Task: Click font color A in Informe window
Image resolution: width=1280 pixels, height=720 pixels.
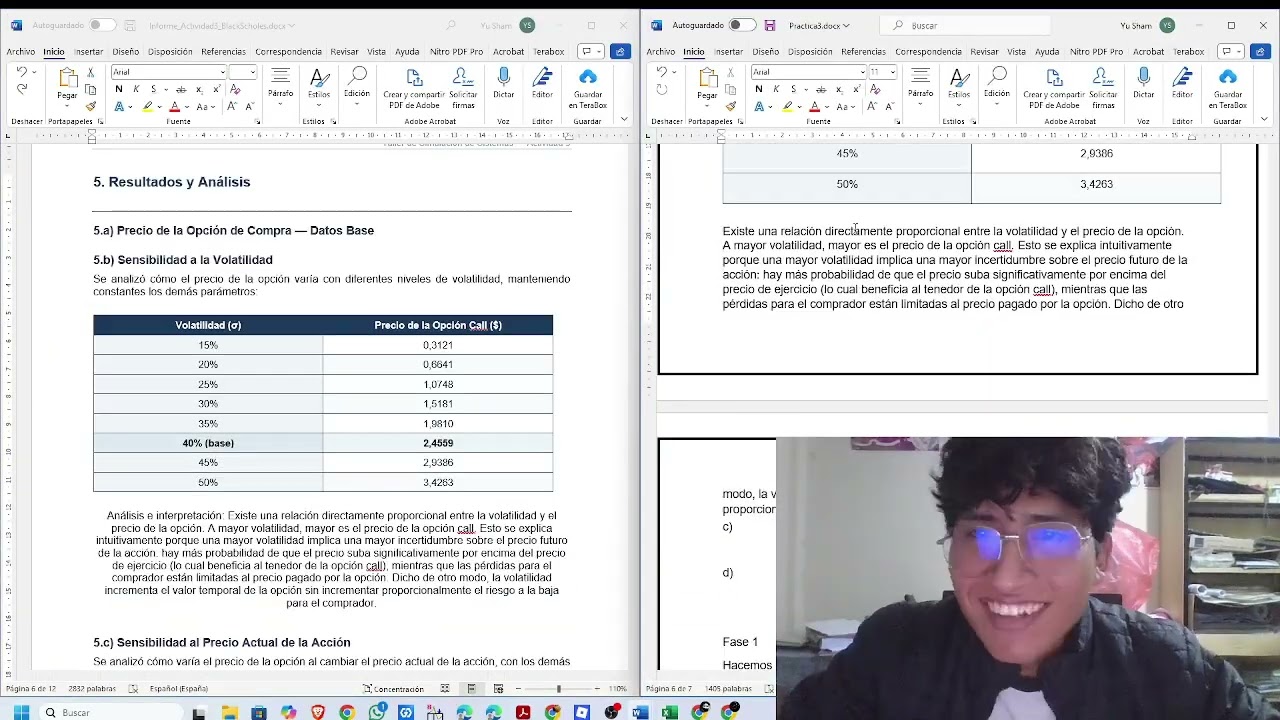Action: (174, 106)
